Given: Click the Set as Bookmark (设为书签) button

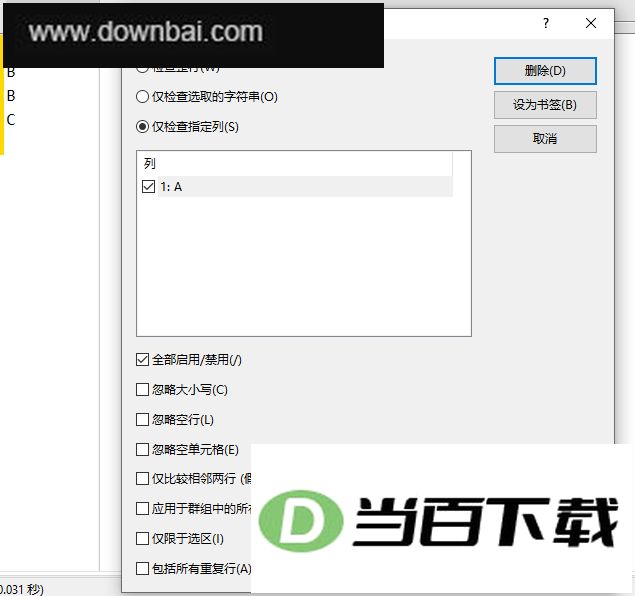Looking at the screenshot, I should 545,105.
